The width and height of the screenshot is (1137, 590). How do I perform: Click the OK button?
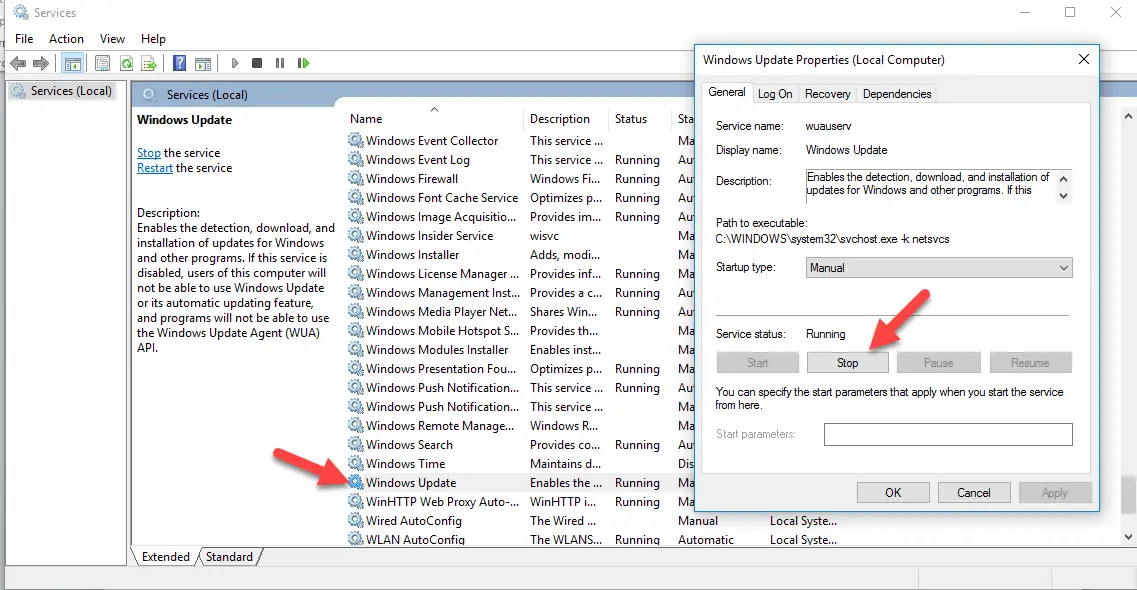click(893, 493)
